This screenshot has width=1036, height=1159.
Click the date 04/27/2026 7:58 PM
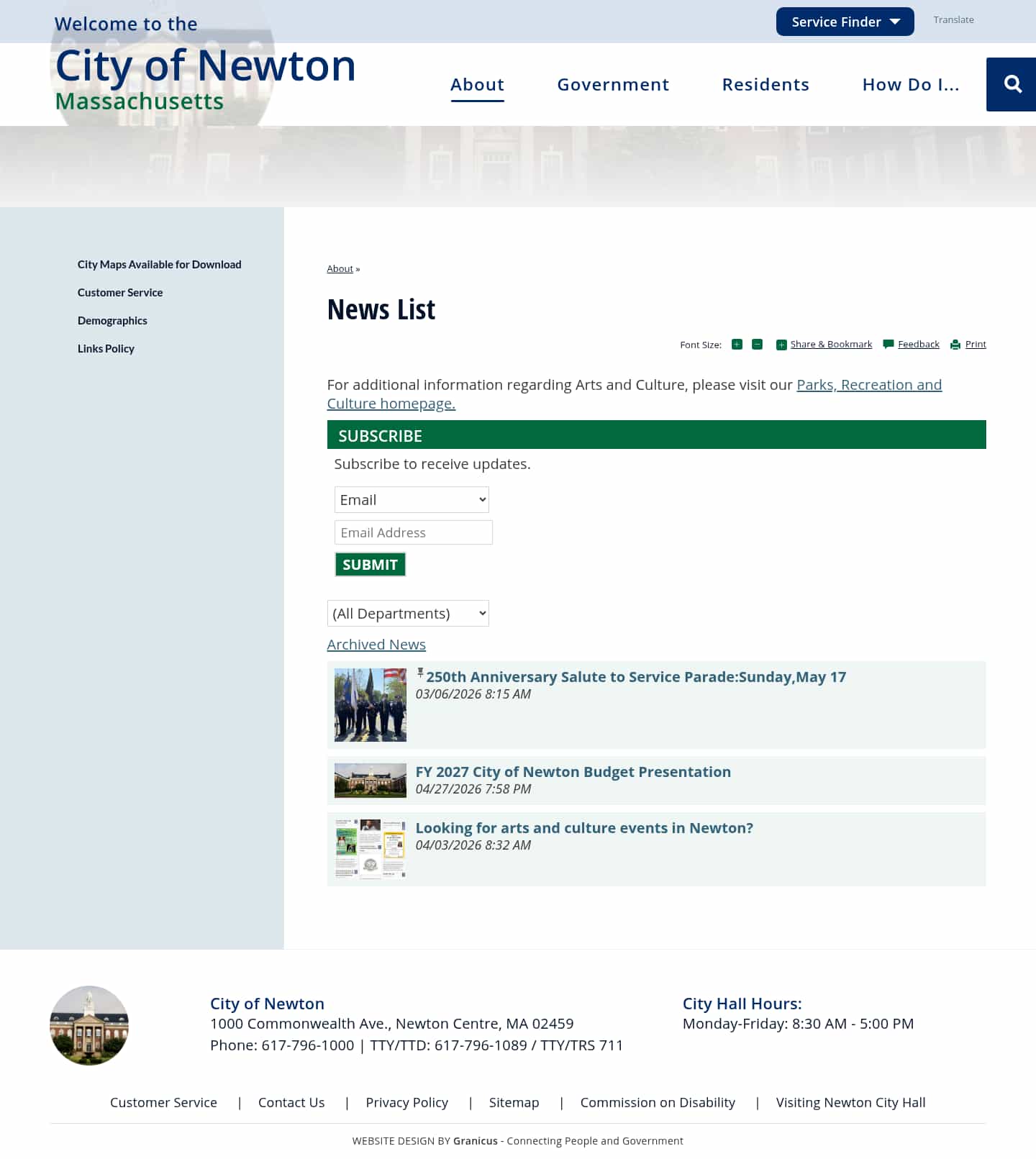[x=473, y=789]
